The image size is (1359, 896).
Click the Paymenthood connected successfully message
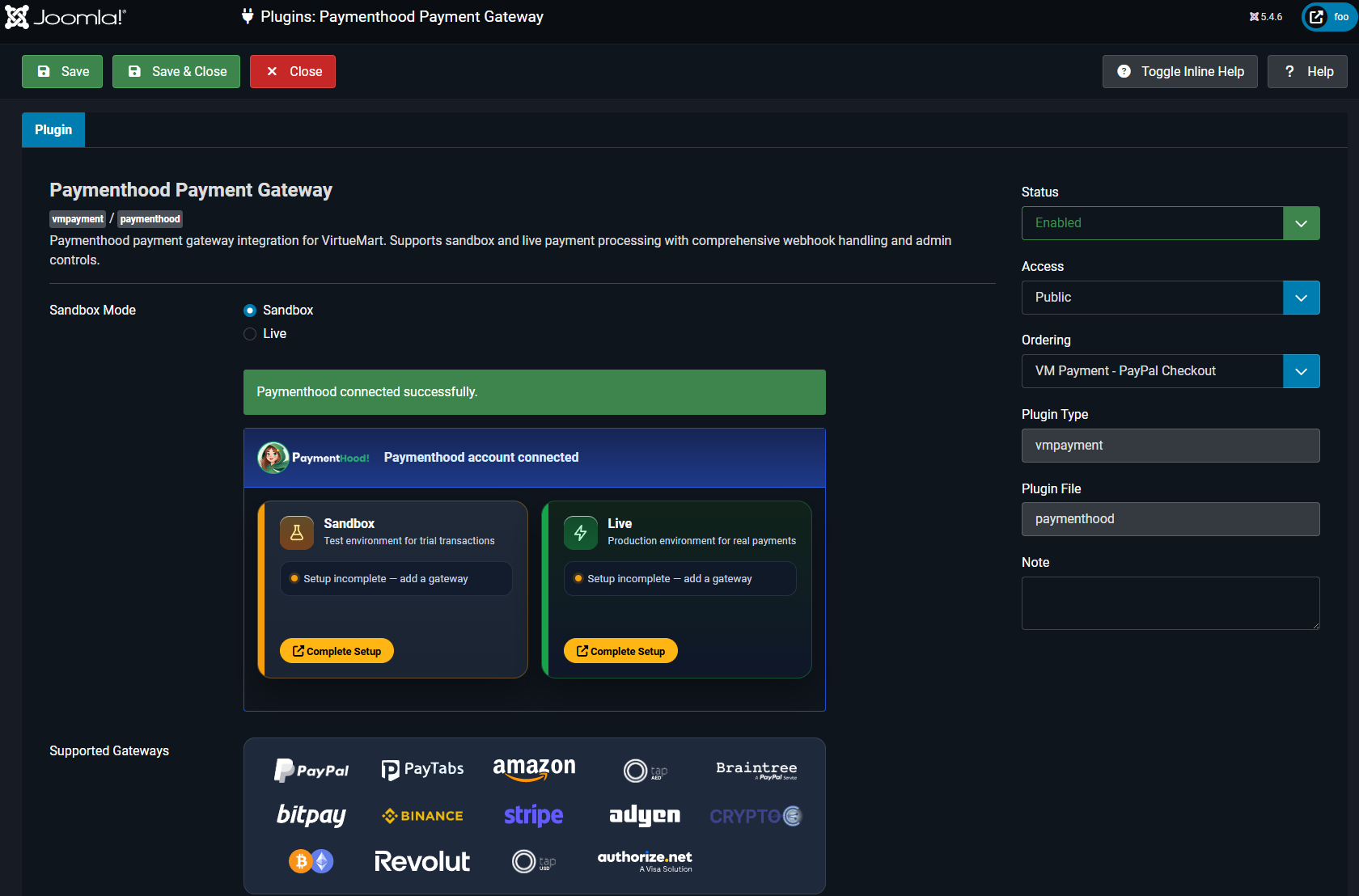(535, 392)
